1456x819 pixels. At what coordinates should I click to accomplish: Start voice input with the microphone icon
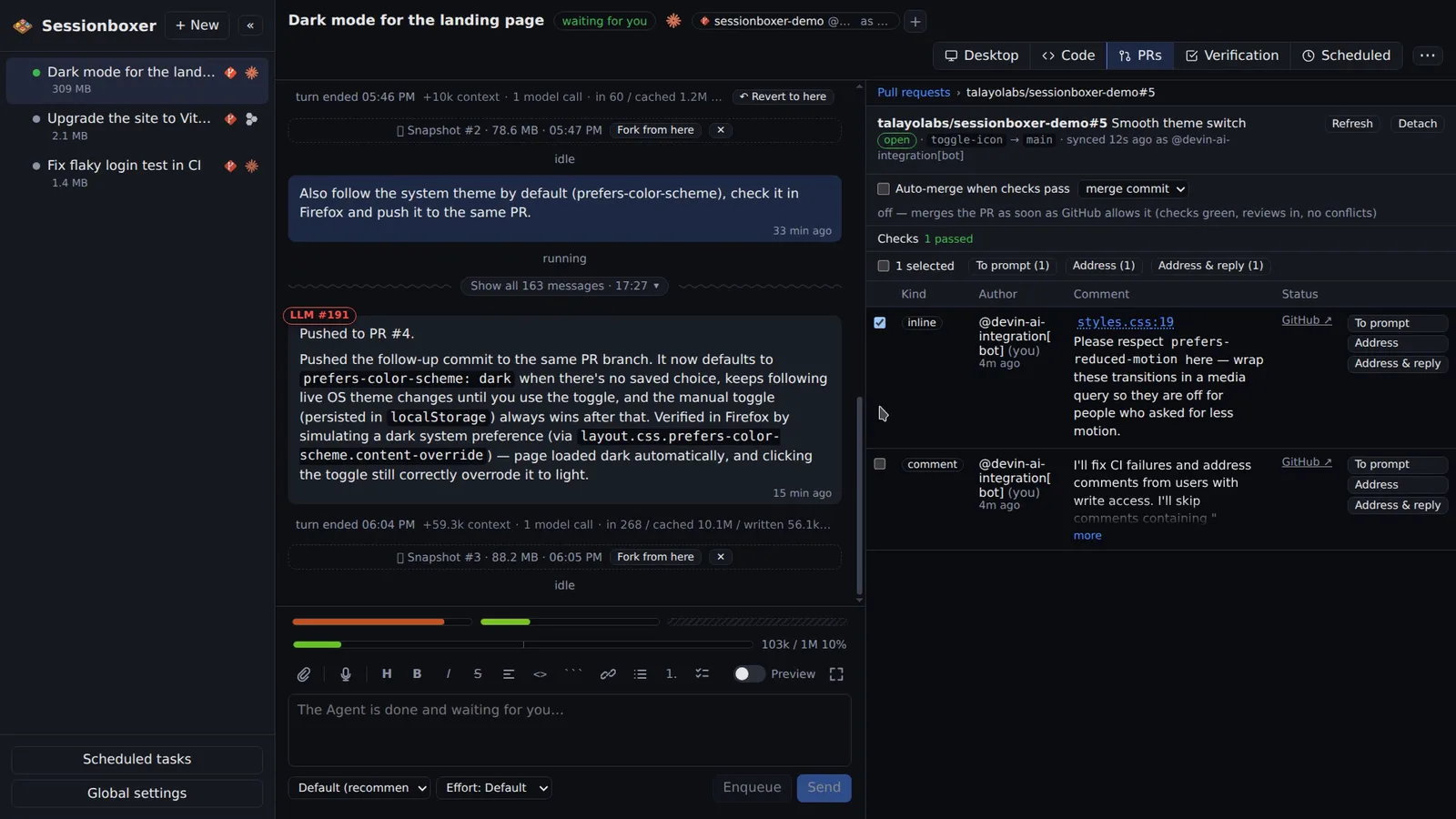[346, 674]
